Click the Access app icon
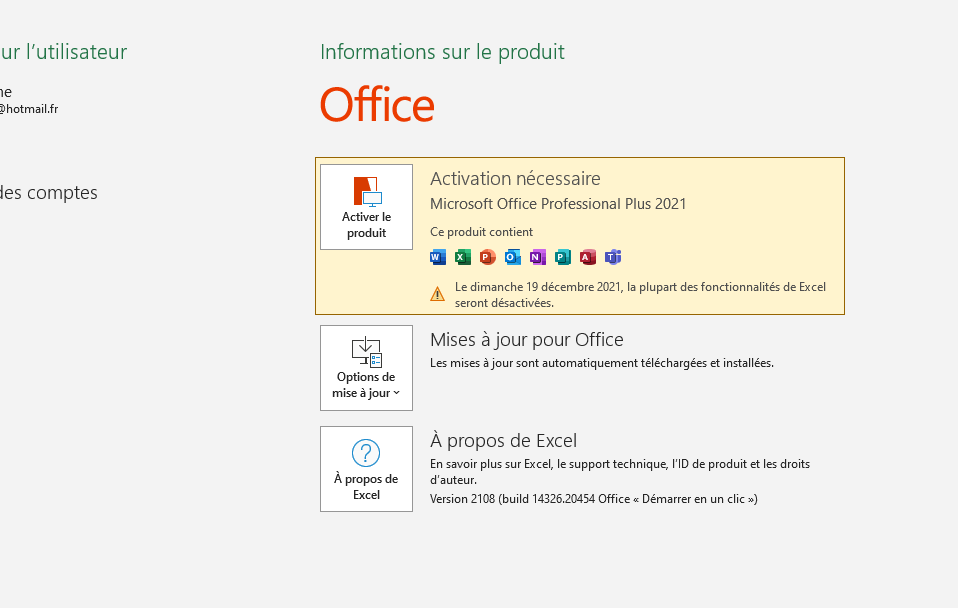This screenshot has width=958, height=608. click(x=588, y=257)
